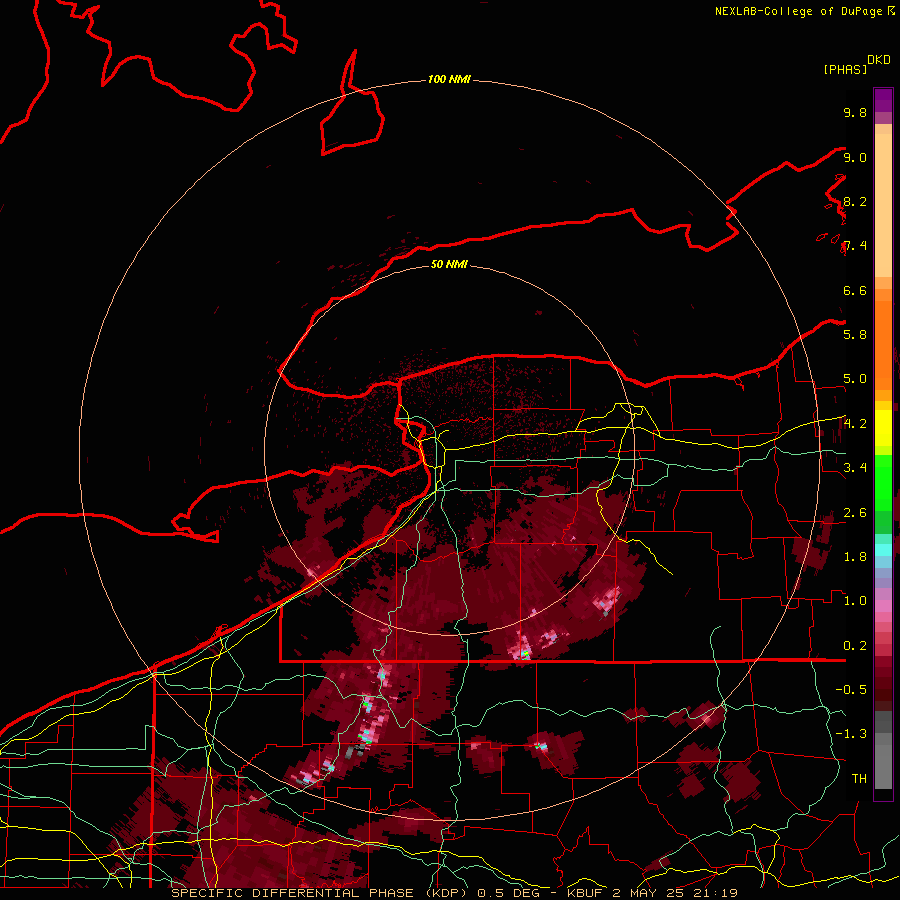Click the 1.0 value on color scale

(855, 601)
